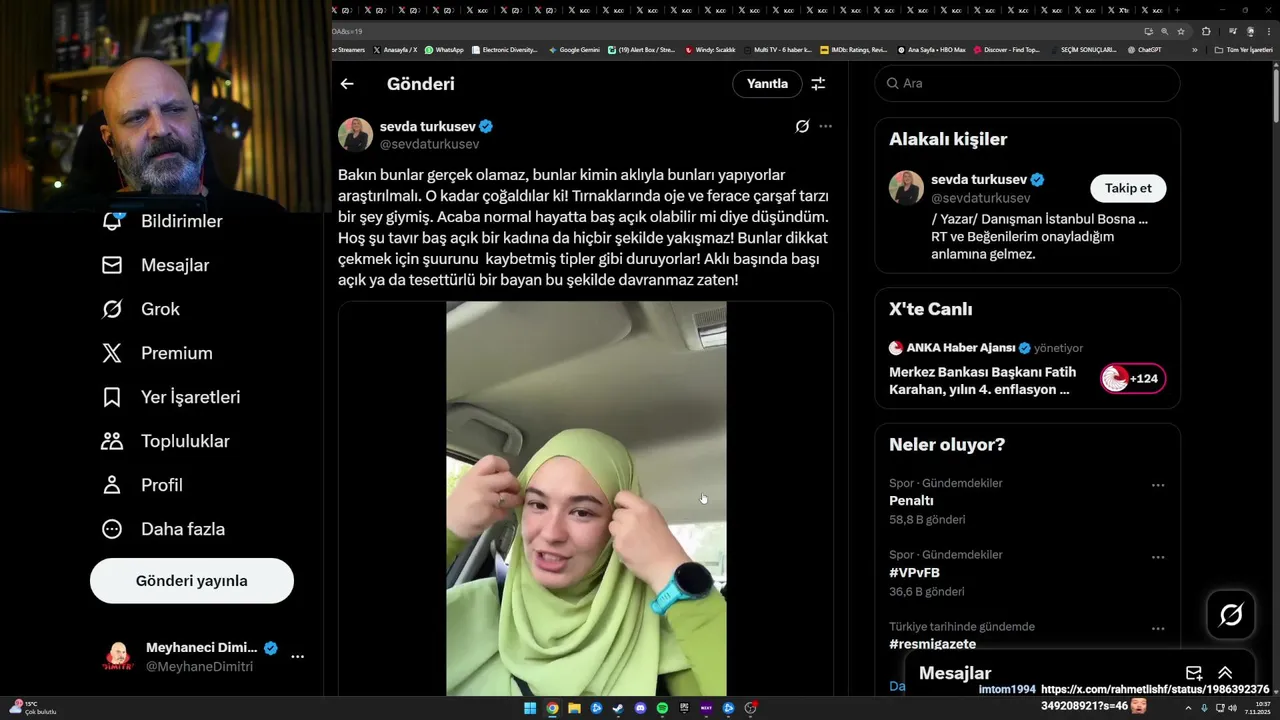The image size is (1280, 720).
Task: Open Topluluklar page
Action: coord(166,441)
